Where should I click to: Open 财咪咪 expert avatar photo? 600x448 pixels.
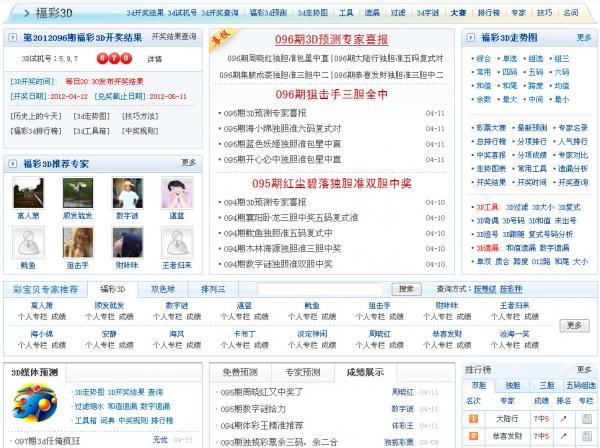pyautogui.click(x=127, y=243)
